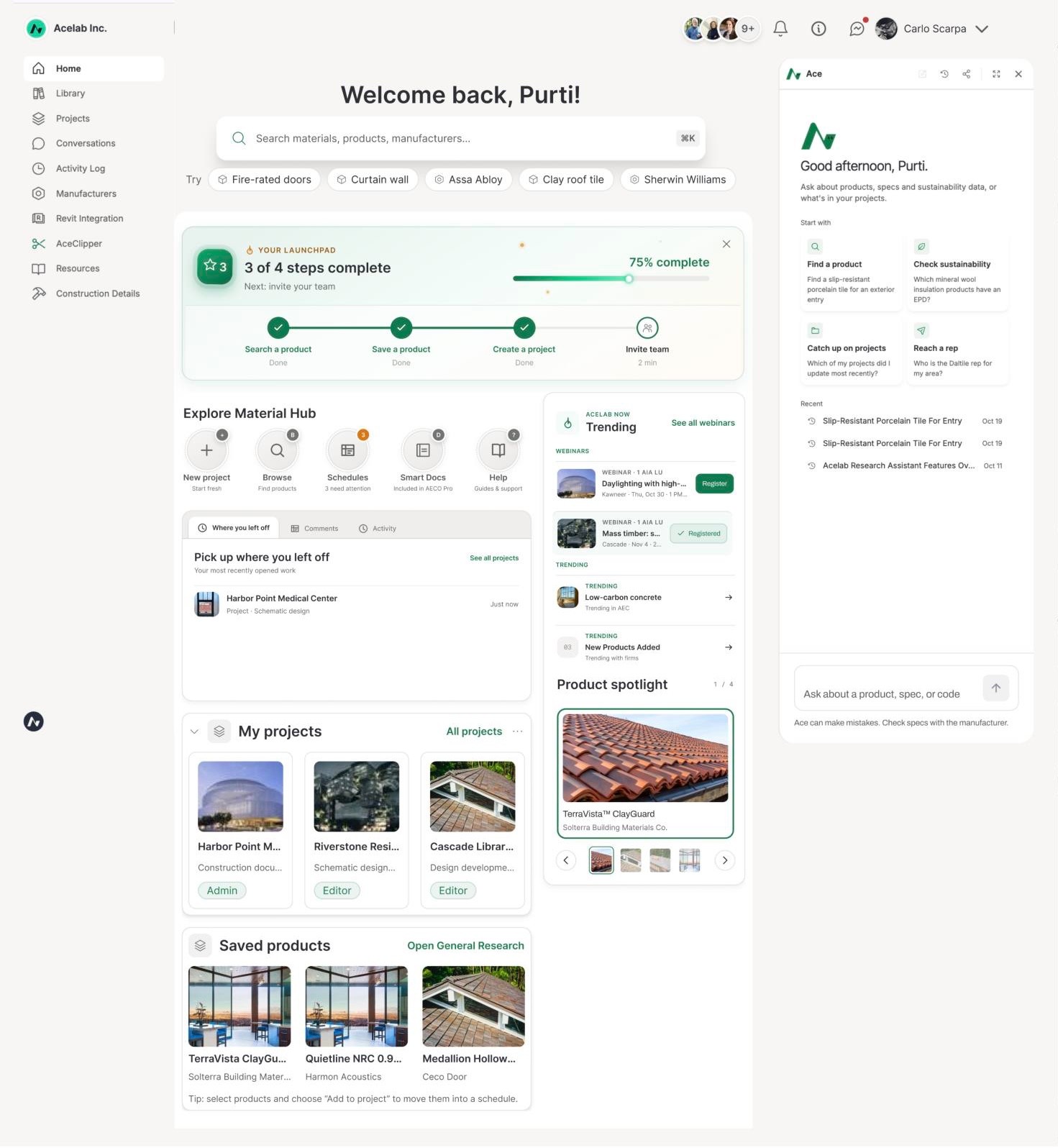Screen dimensions: 1058x1148
Task: Open New Products Added trending arrow
Action: coord(729,647)
